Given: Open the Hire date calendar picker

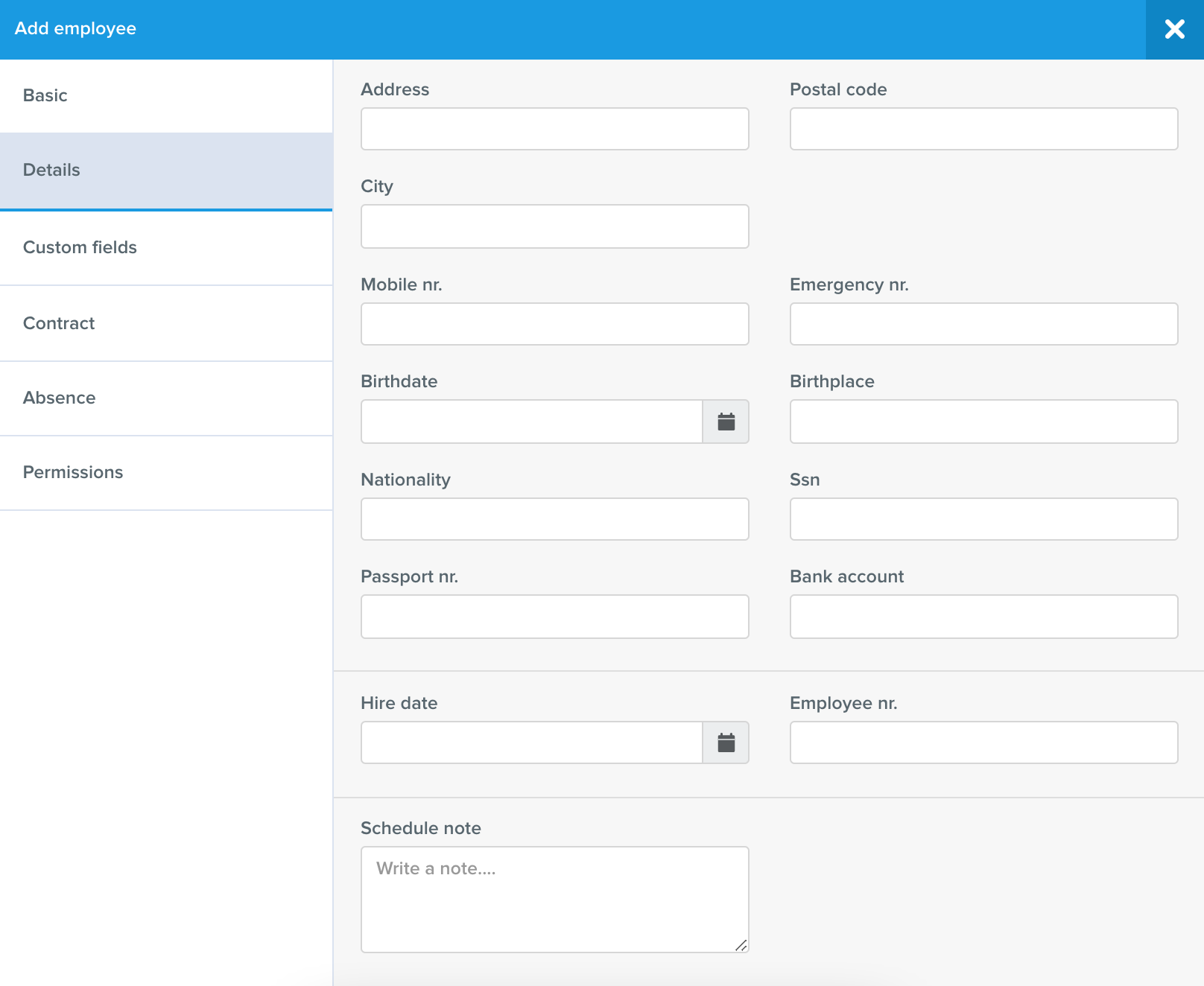Looking at the screenshot, I should click(x=726, y=742).
